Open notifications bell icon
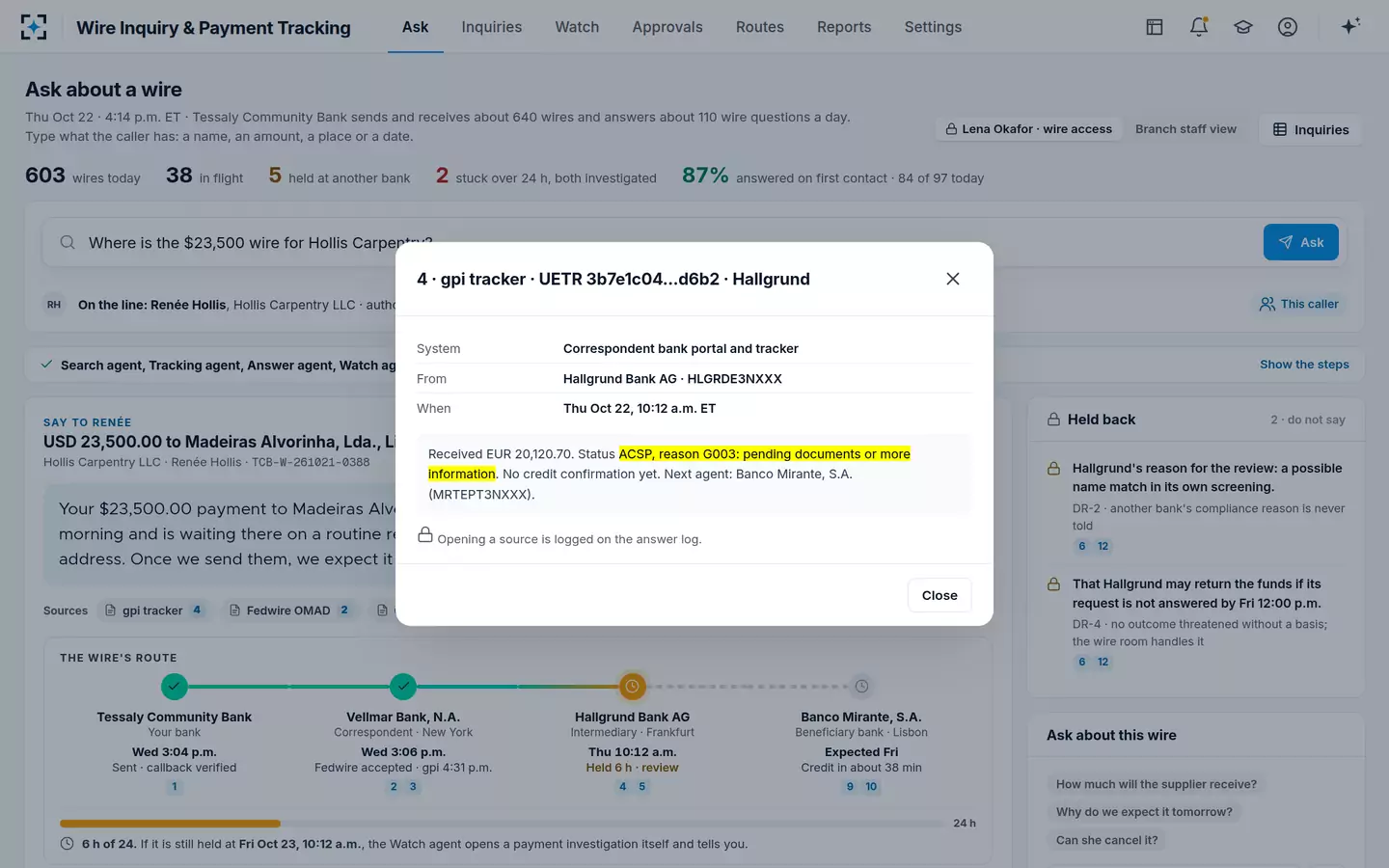Viewport: 1389px width, 868px height. point(1199,27)
